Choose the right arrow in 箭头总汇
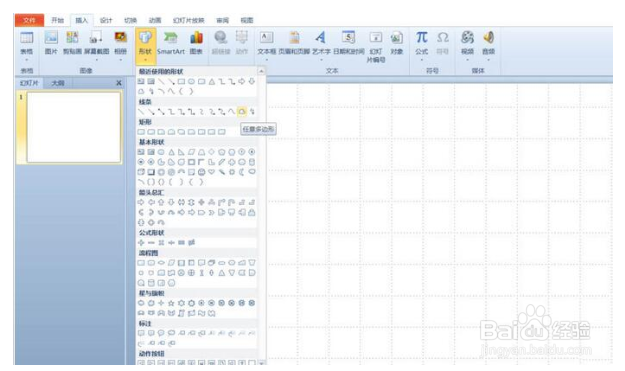This screenshot has width=625, height=371. pos(141,202)
